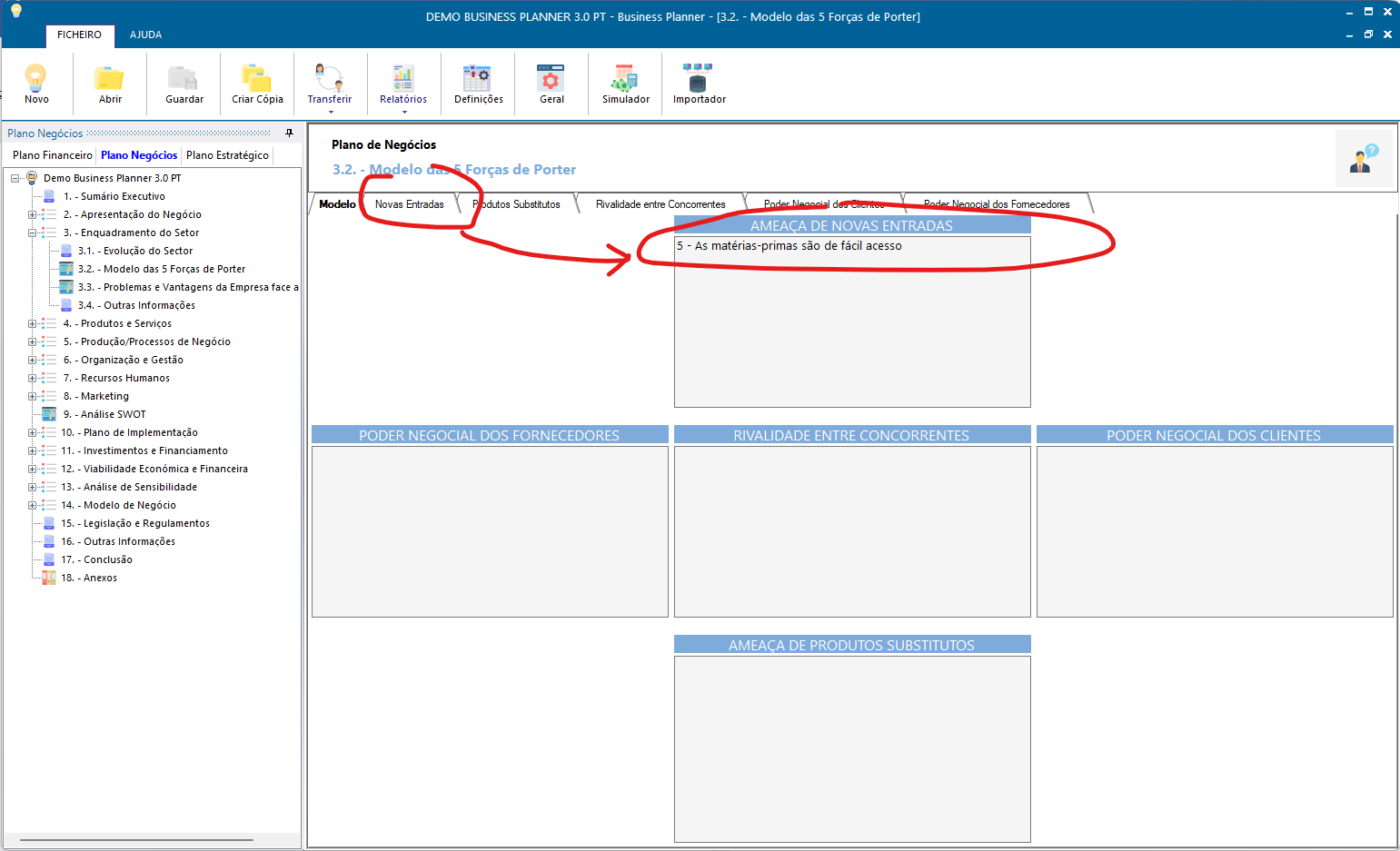Expand 12. Viabilidade Económica e Financeira
1400x851 pixels.
[x=32, y=469]
